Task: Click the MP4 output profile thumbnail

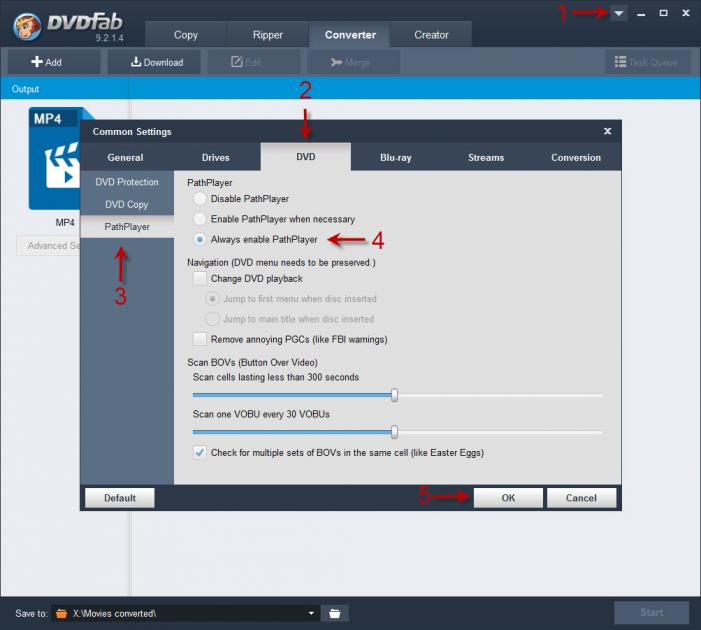Action: [55, 158]
